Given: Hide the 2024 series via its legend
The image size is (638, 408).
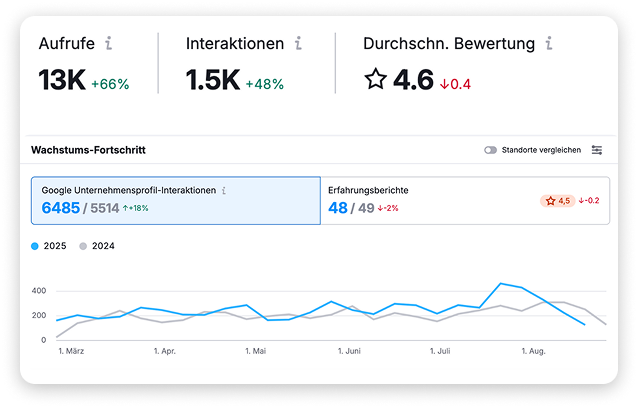Looking at the screenshot, I should tap(97, 245).
